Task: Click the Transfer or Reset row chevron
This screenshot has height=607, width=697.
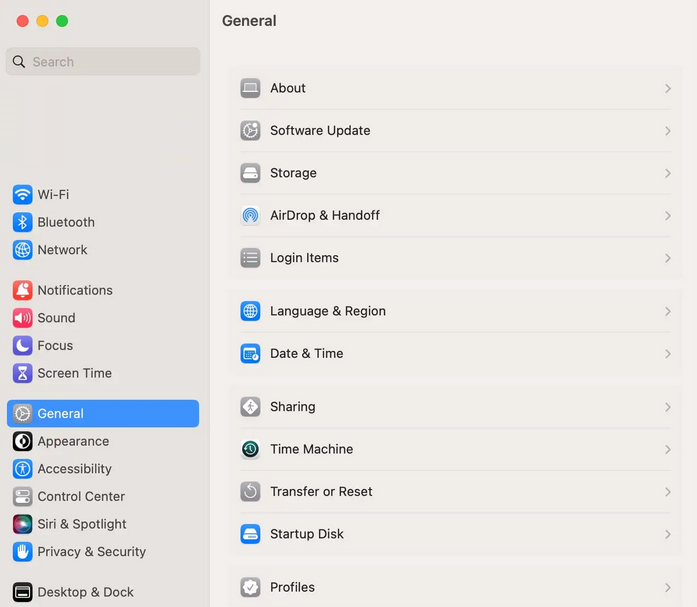Action: 668,492
